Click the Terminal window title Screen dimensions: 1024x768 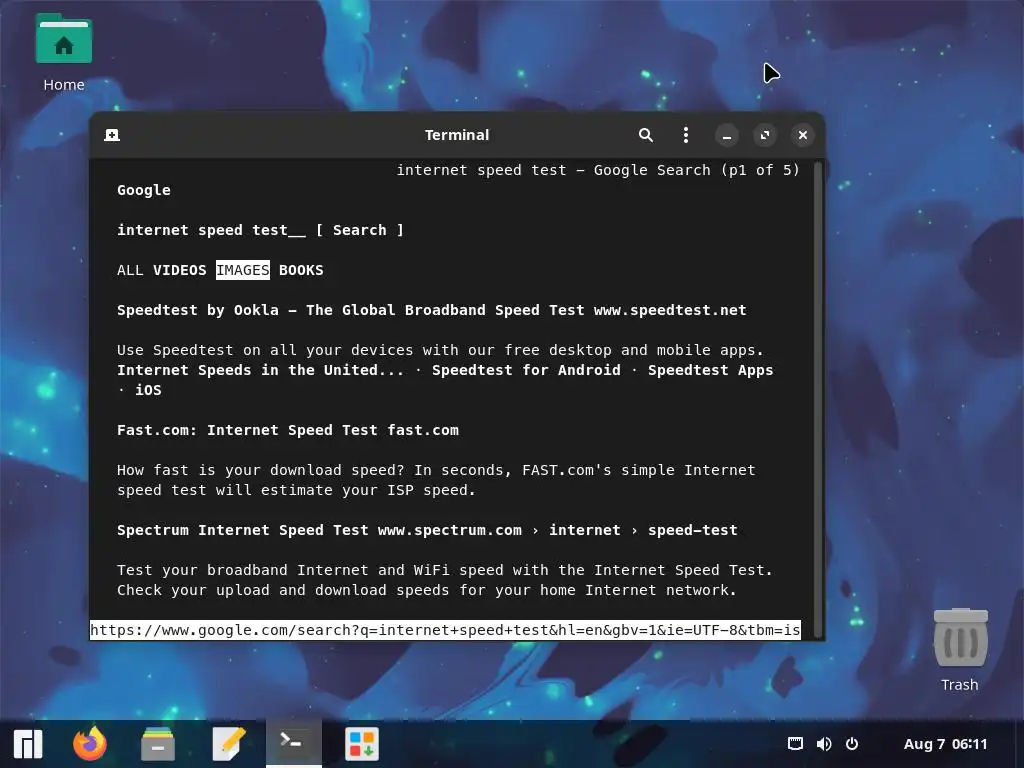tap(456, 135)
